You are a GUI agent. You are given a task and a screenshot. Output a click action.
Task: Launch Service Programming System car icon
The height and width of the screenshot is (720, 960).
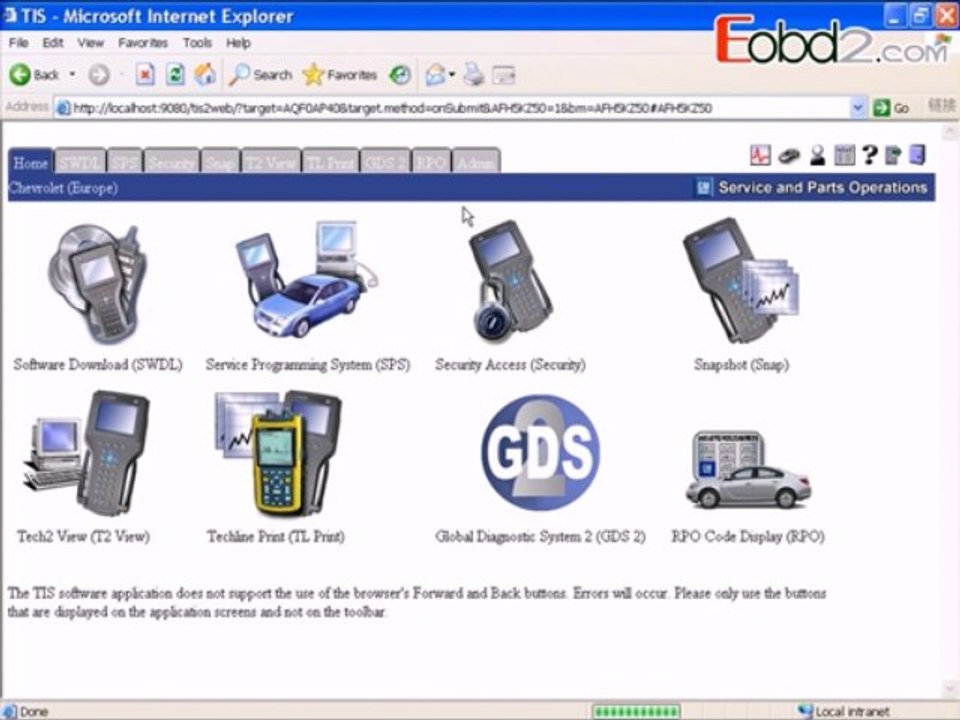[x=306, y=279]
